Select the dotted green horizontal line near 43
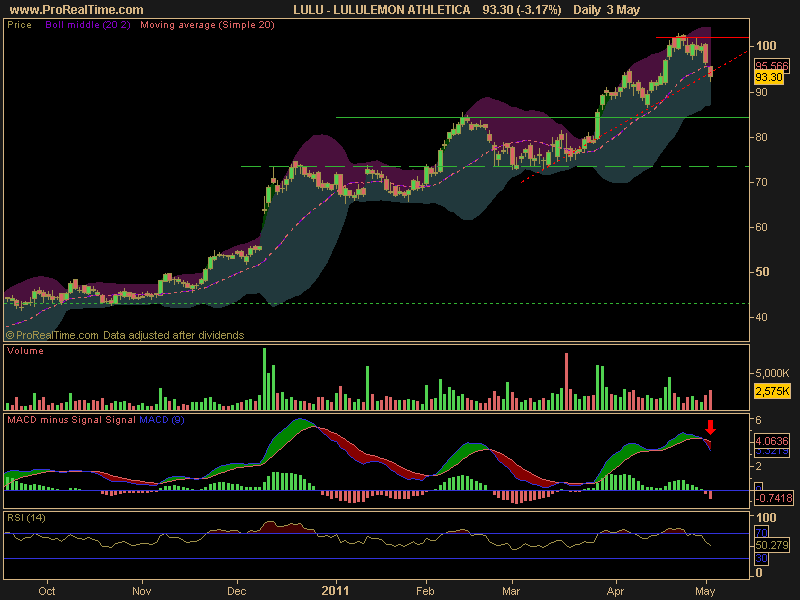 point(376,304)
